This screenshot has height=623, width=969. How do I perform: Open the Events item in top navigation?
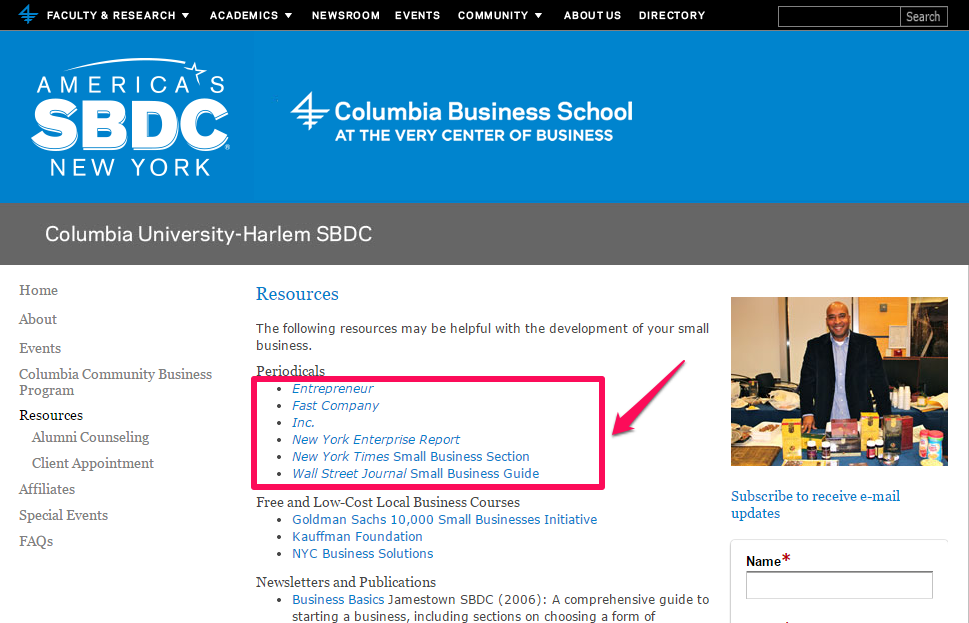coord(418,15)
